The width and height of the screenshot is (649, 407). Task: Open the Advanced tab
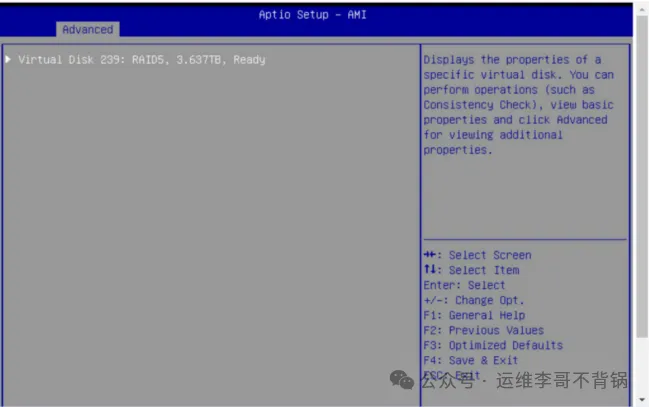tap(88, 29)
